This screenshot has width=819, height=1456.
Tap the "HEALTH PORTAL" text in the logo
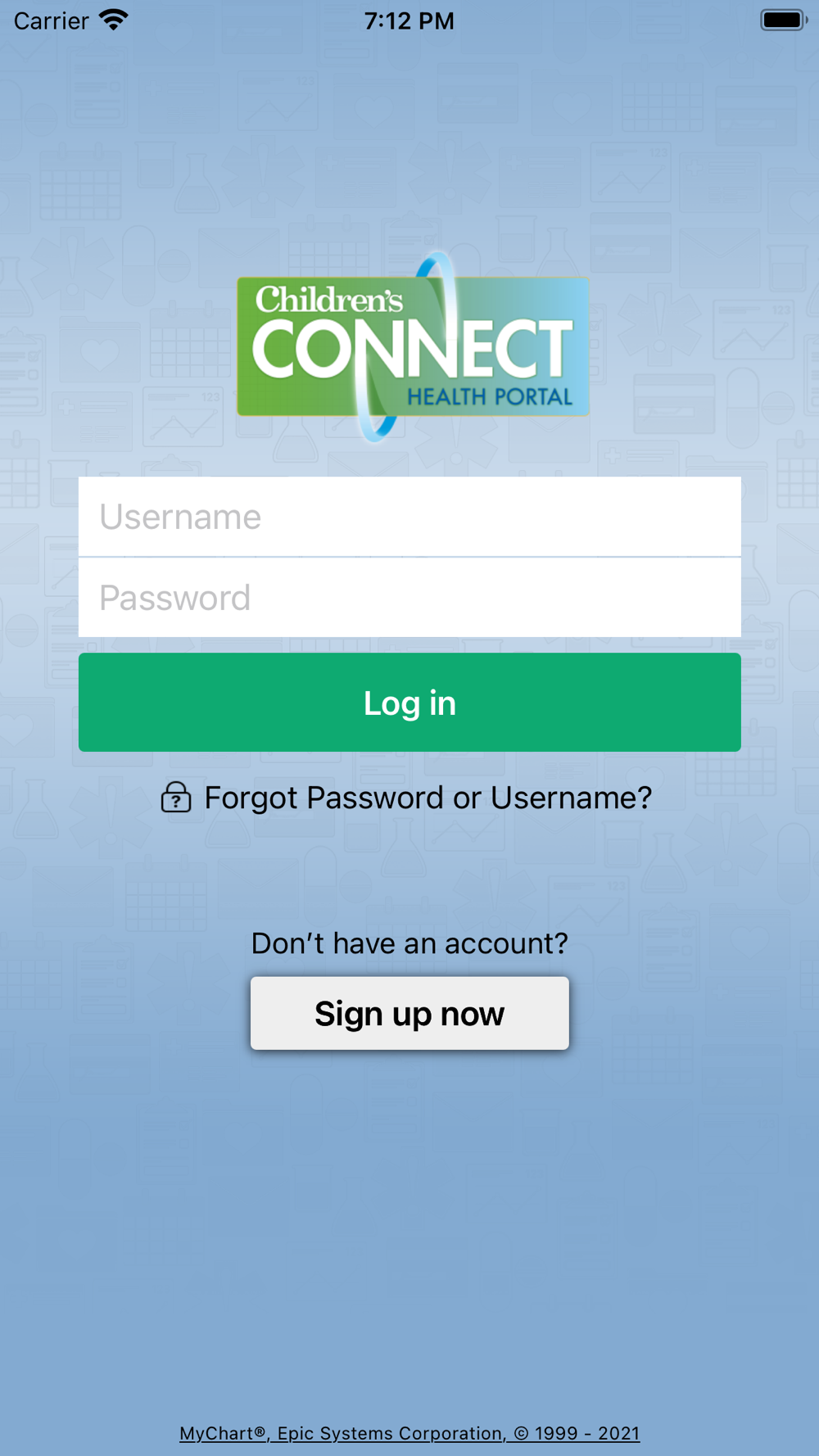pos(490,397)
